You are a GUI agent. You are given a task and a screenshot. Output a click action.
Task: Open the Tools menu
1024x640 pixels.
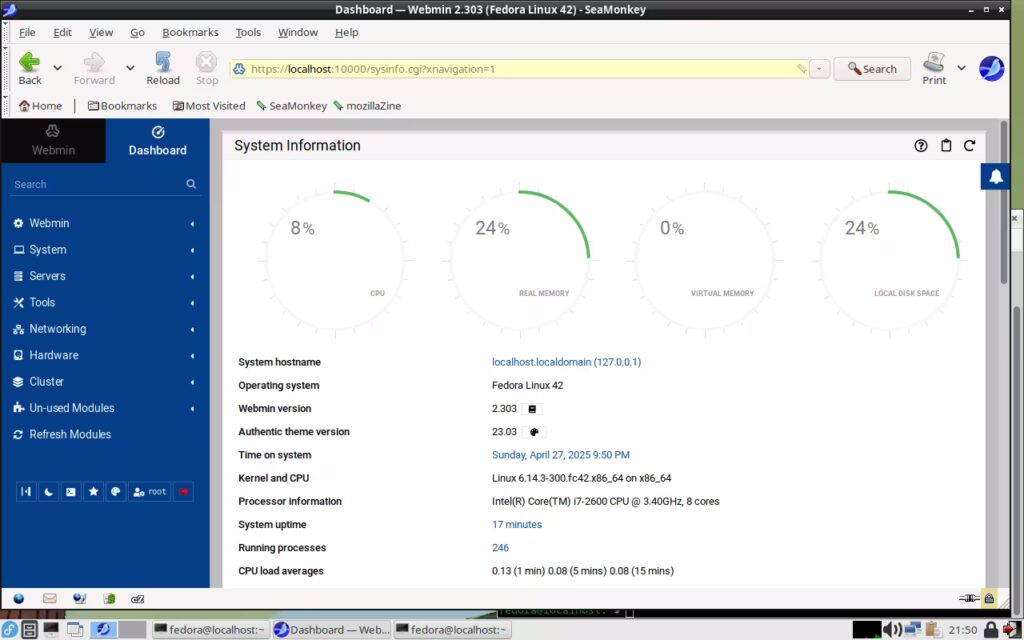pos(248,32)
